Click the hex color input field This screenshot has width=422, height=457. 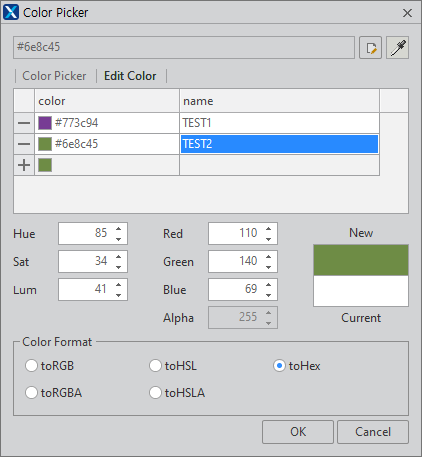point(184,47)
